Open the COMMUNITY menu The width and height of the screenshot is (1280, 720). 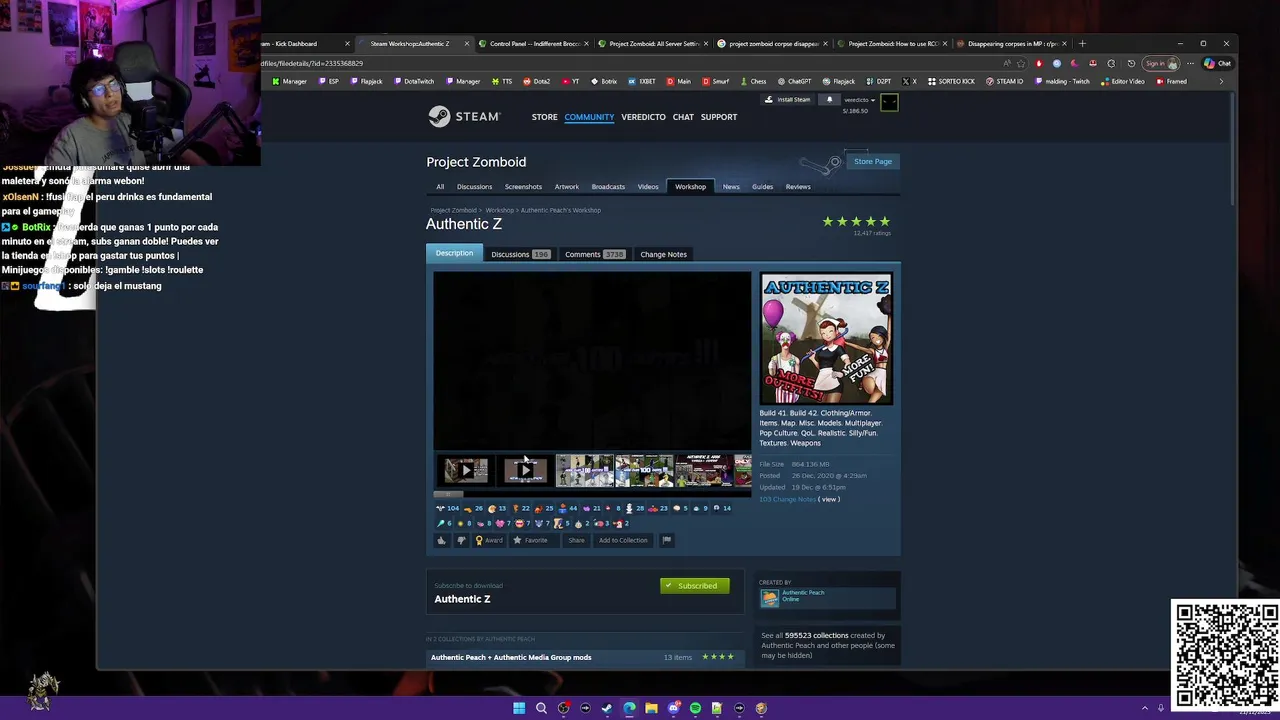589,117
